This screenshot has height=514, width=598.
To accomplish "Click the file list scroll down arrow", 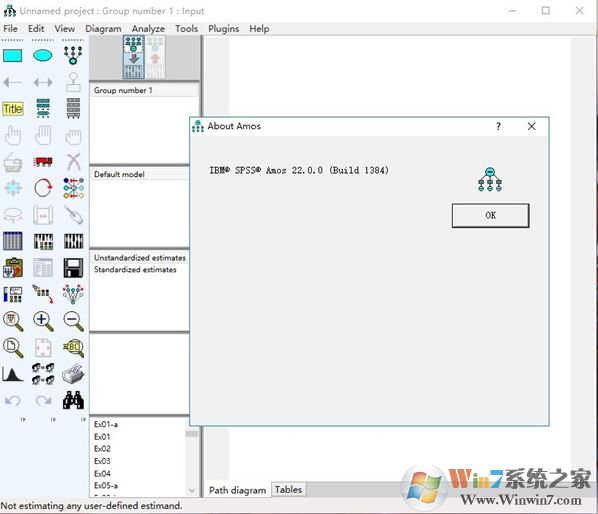I will [192, 490].
